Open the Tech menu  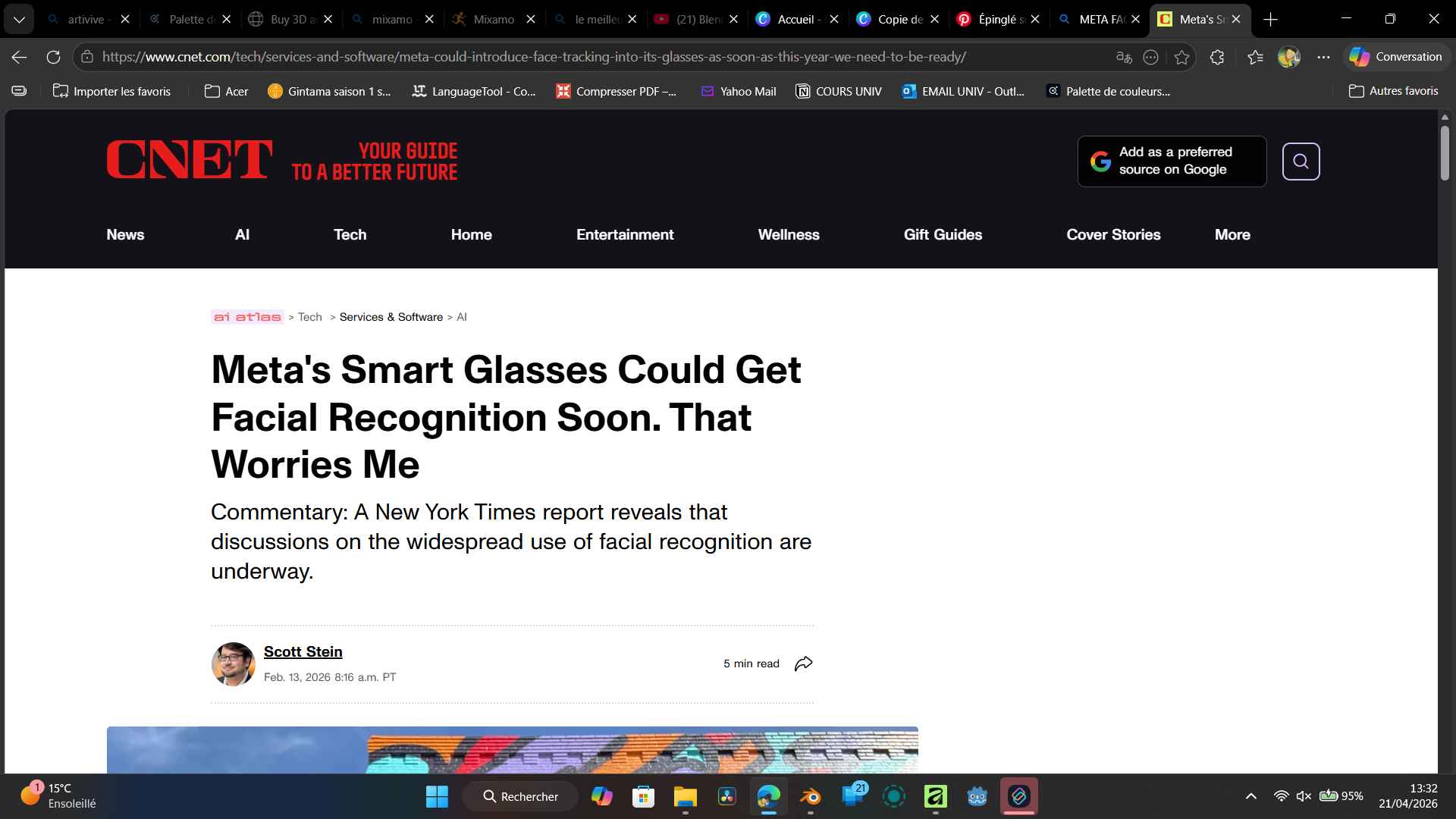pyautogui.click(x=350, y=234)
